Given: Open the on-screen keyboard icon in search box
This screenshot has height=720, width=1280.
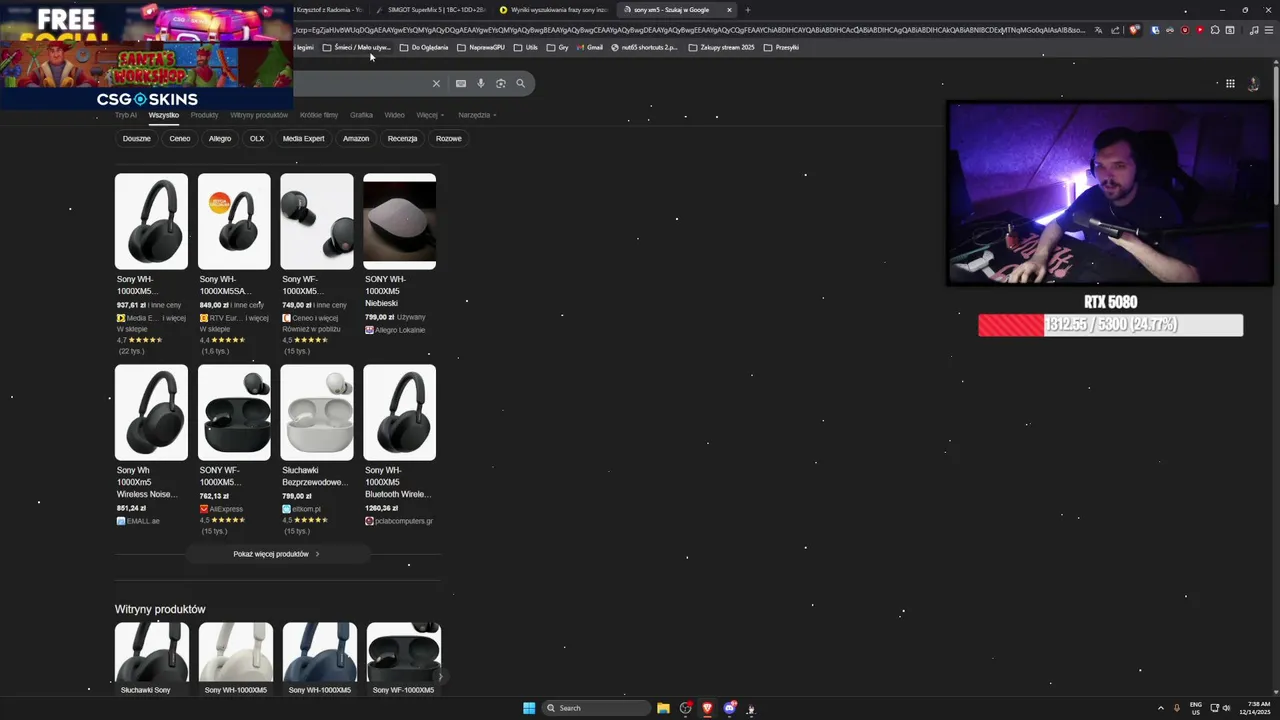Looking at the screenshot, I should click(461, 83).
